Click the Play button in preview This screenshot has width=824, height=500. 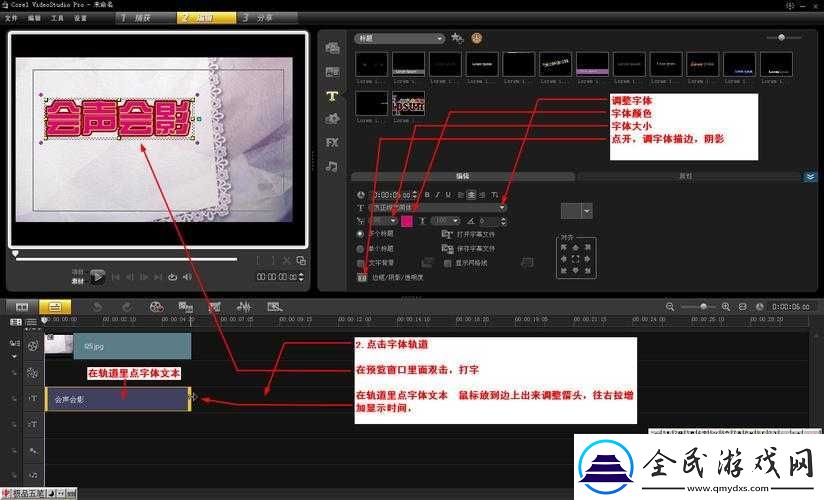click(97, 276)
